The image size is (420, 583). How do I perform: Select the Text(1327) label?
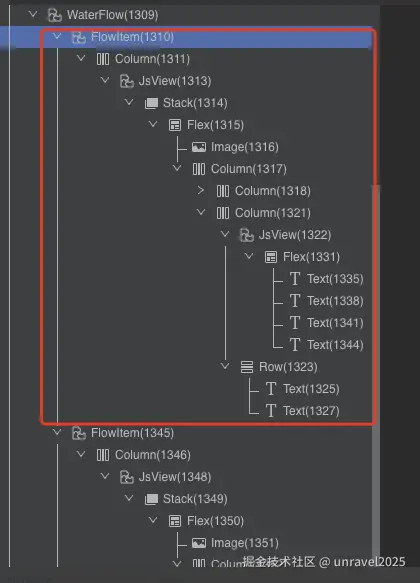311,411
